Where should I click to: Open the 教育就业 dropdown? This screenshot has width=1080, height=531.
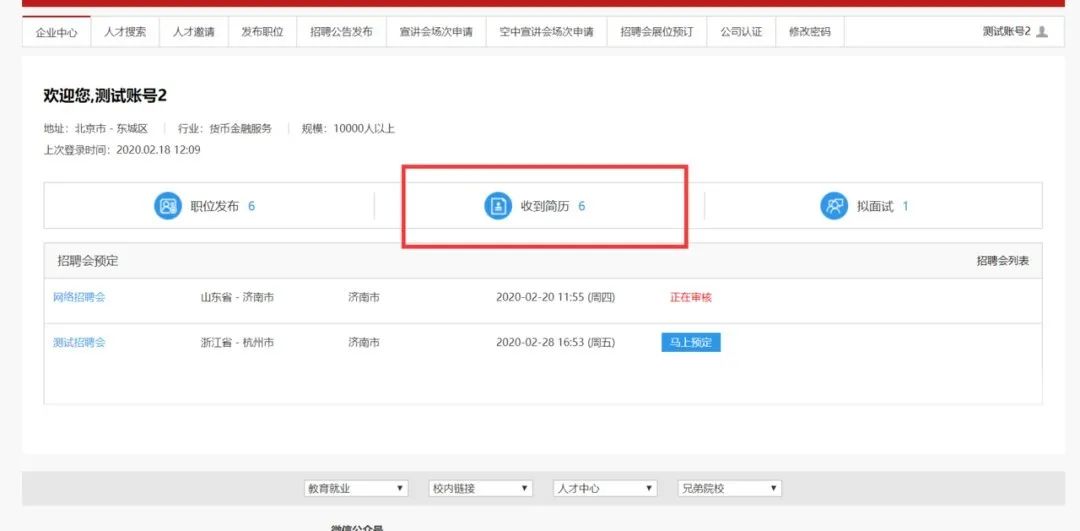356,488
